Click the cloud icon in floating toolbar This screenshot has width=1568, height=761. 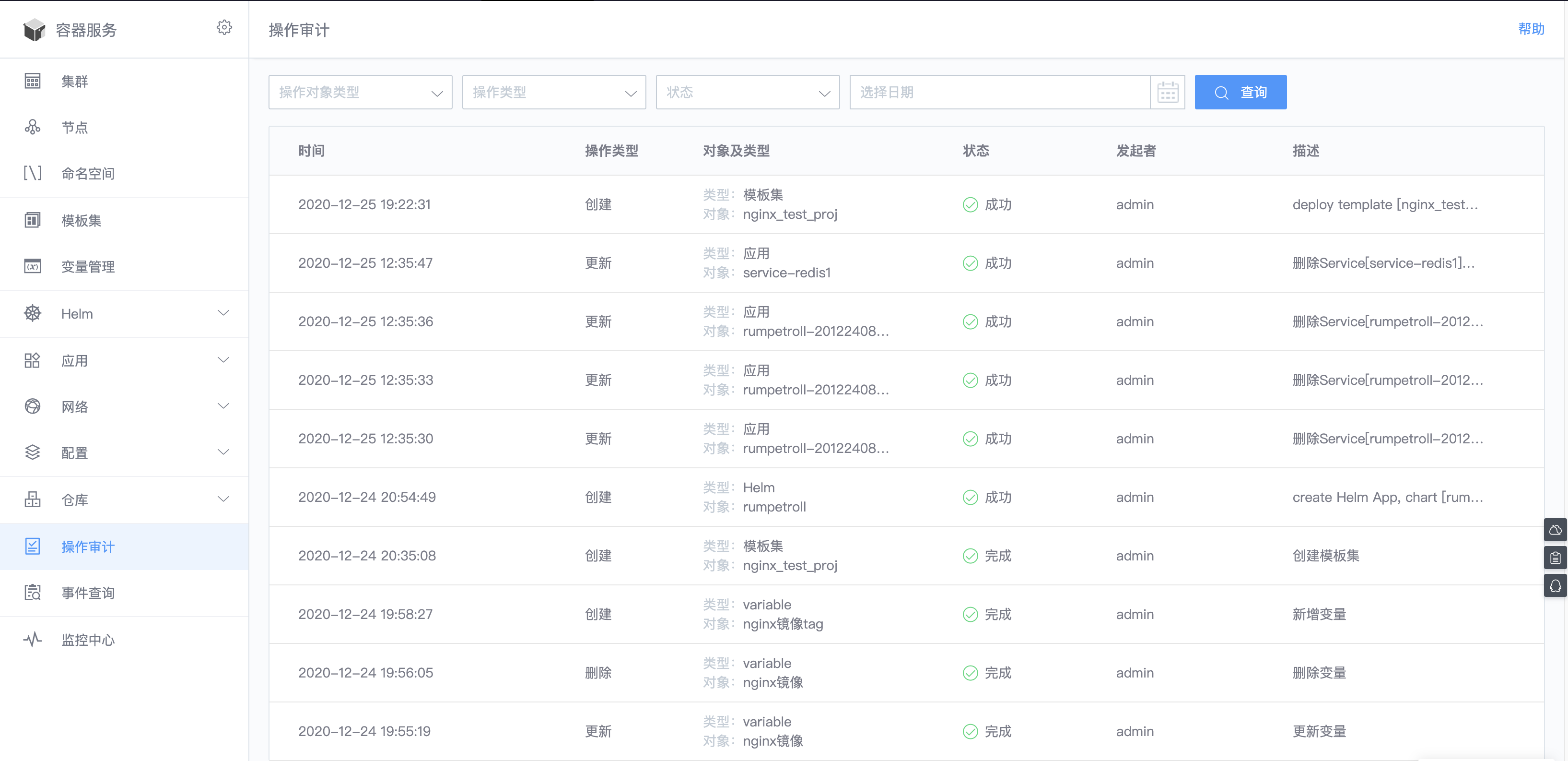coord(1555,529)
